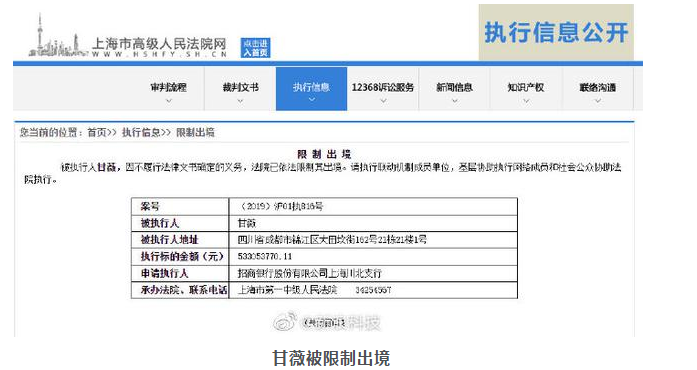Screen dimensions: 697x370
Task: Open the 知识产权 menu
Action: click(526, 87)
